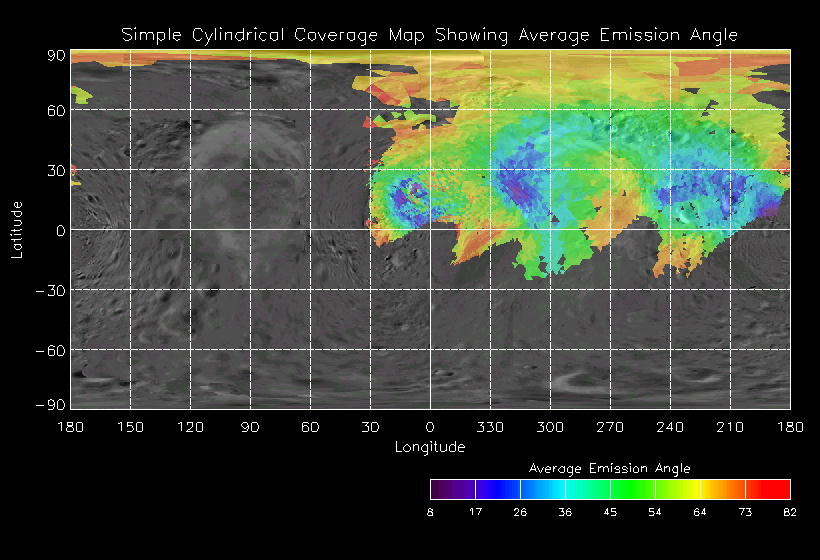This screenshot has width=820, height=560.
Task: Click the 0 latitude tick label
Action: [60, 230]
